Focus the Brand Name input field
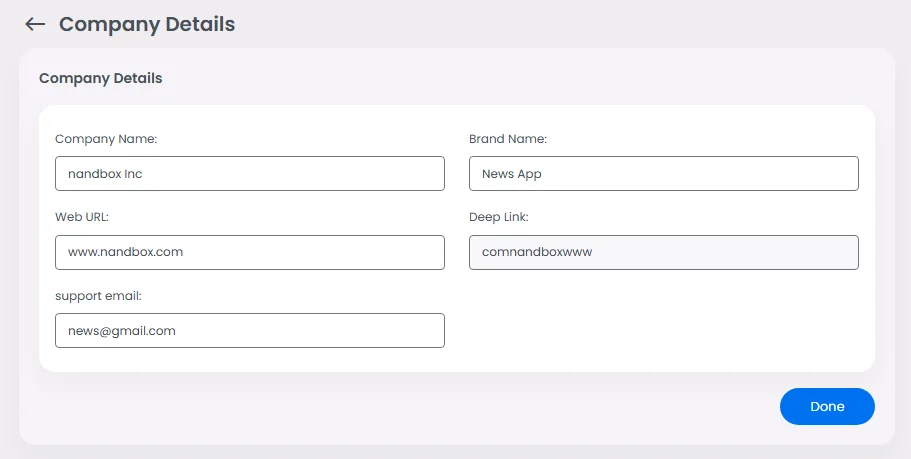Viewport: 911px width, 459px height. (x=664, y=173)
